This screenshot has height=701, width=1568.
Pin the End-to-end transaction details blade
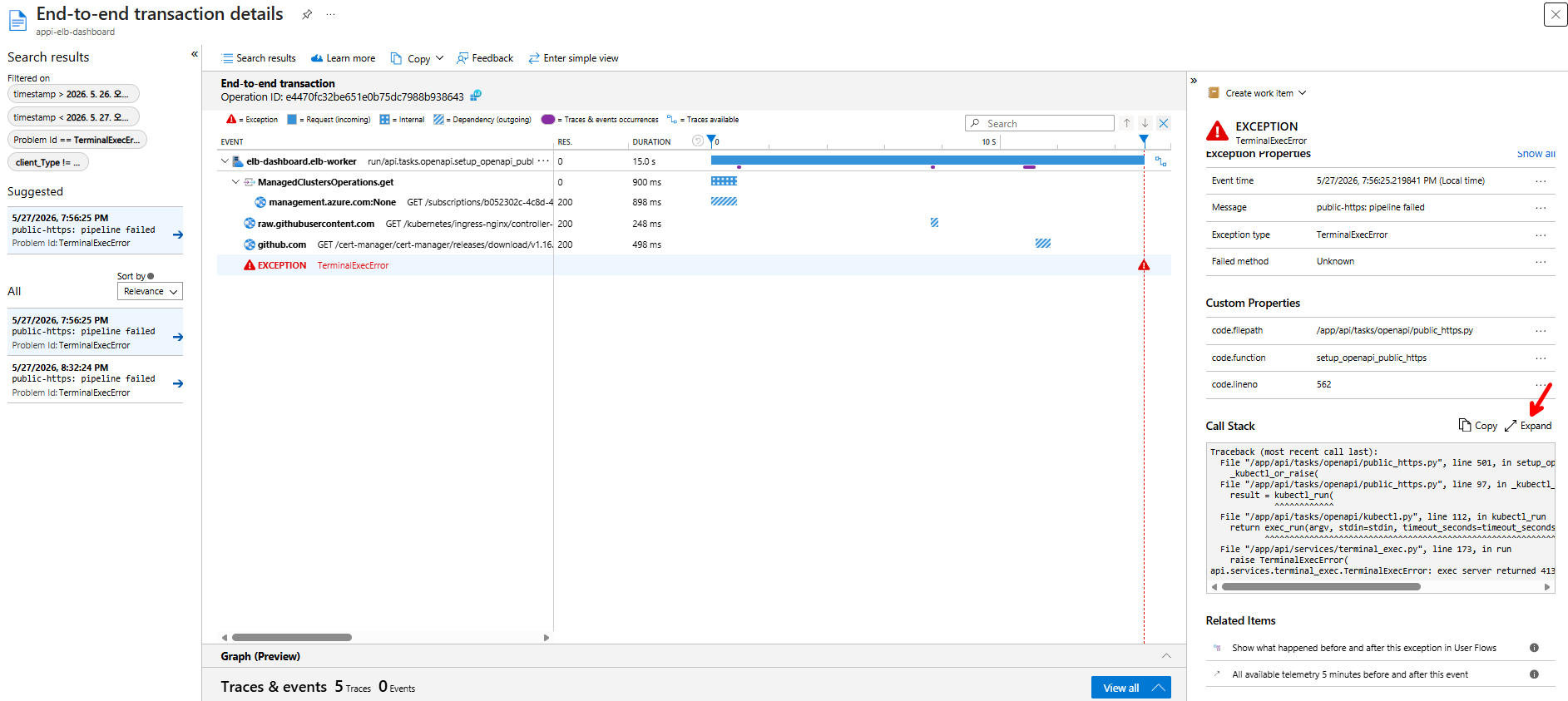coord(307,14)
